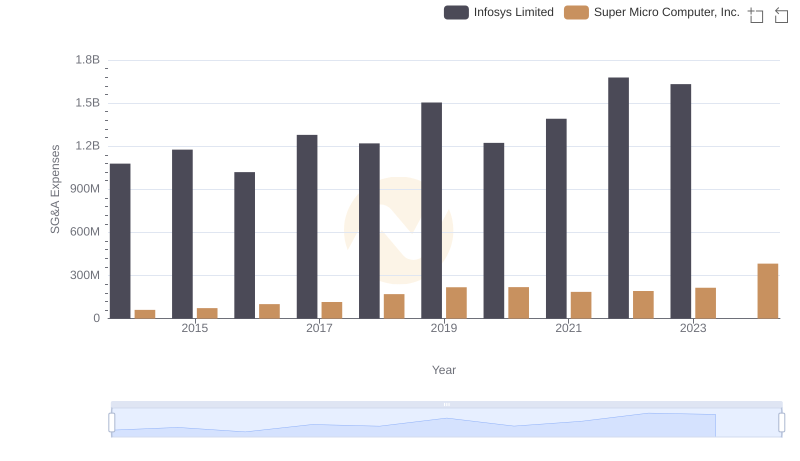The image size is (800, 461).
Task: Click the 2019 Infosys Limited bar
Action: coord(432,211)
